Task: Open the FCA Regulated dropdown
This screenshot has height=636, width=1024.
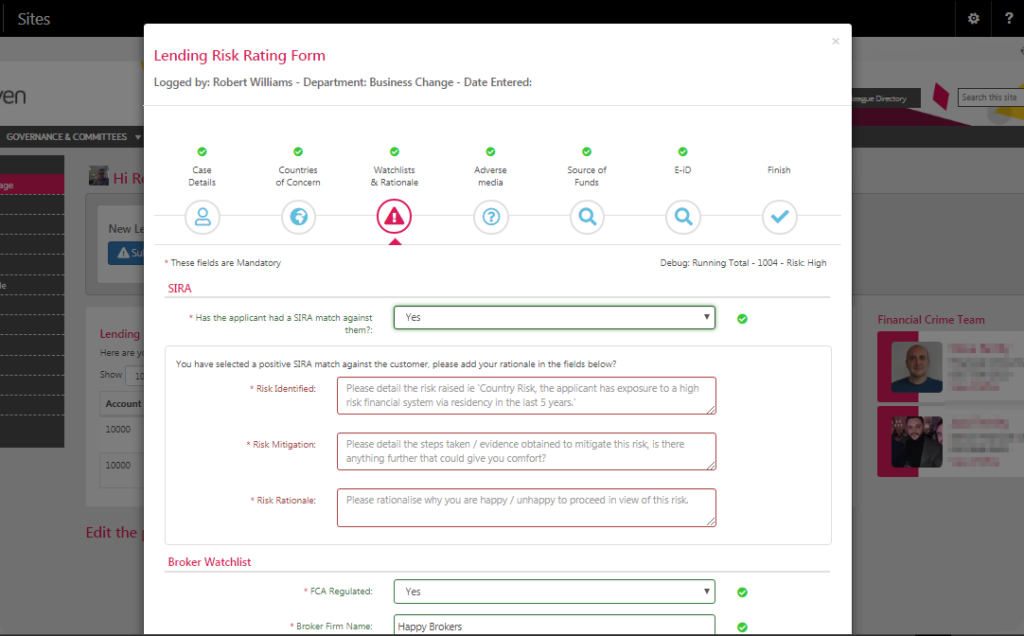Action: coord(554,591)
